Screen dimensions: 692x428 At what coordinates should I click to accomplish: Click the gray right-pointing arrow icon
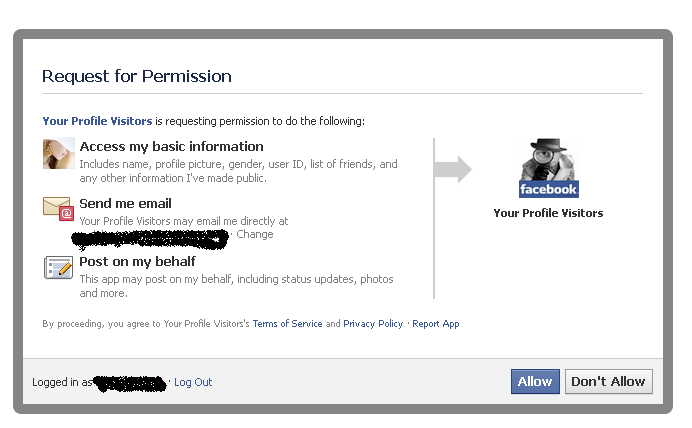tap(453, 169)
